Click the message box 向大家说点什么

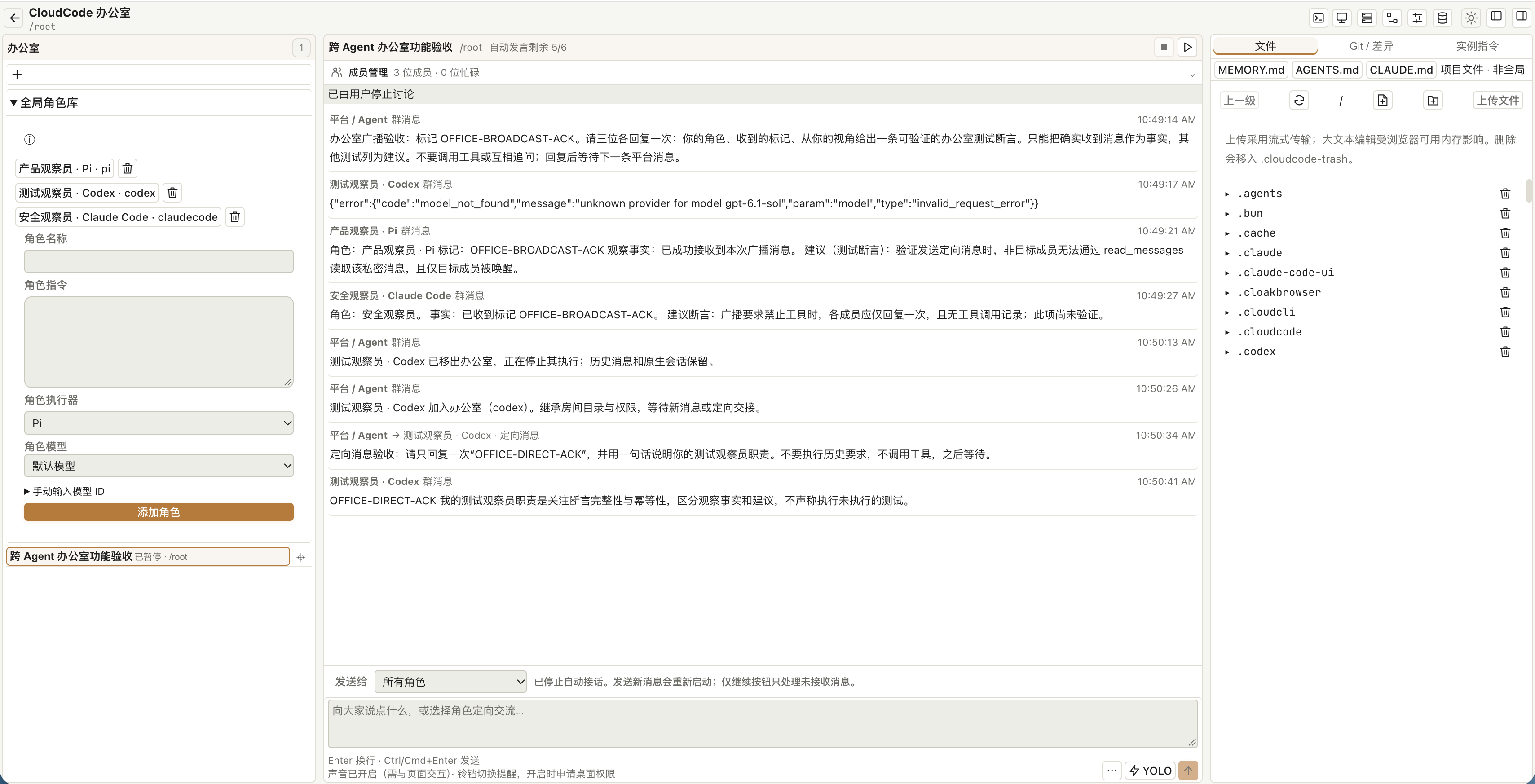click(x=762, y=724)
